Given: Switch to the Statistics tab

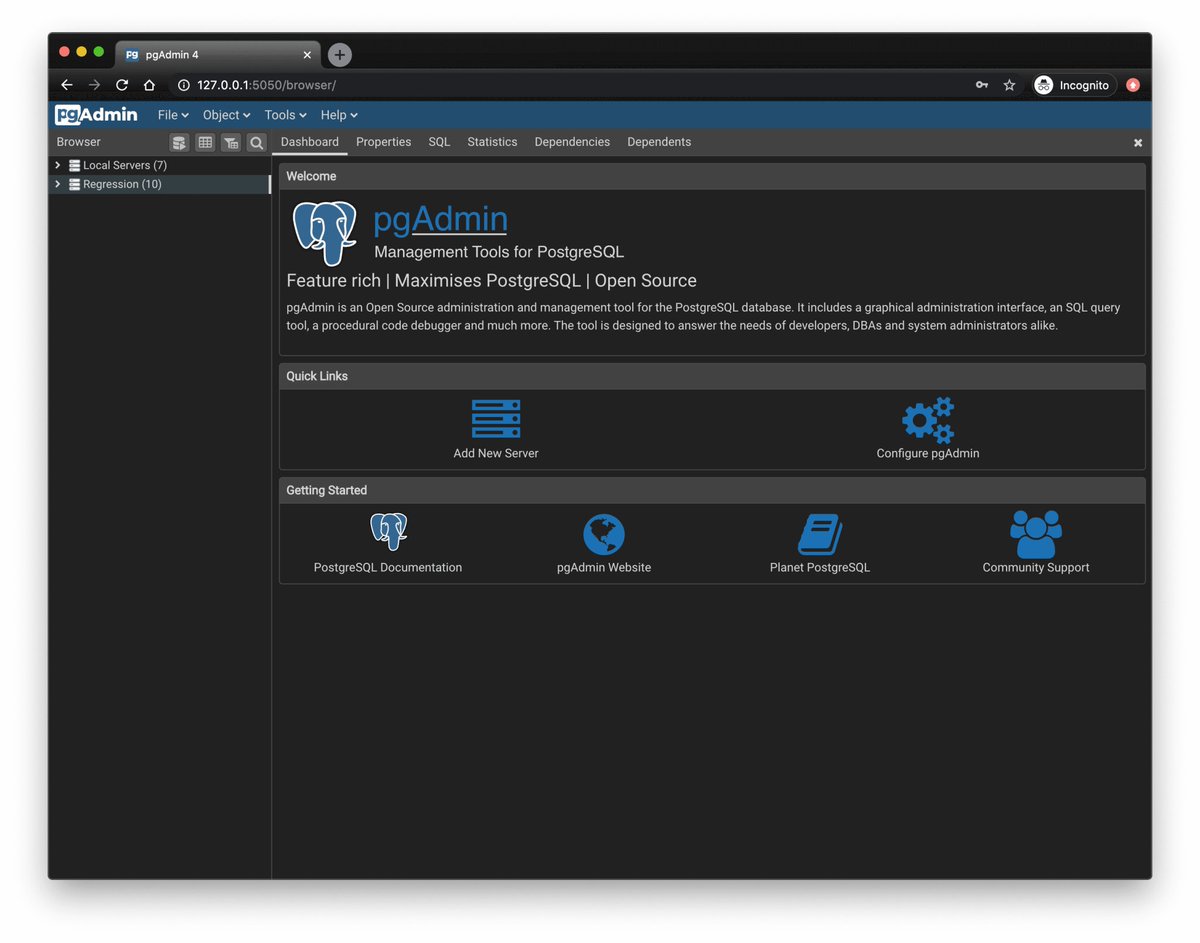Looking at the screenshot, I should 492,142.
